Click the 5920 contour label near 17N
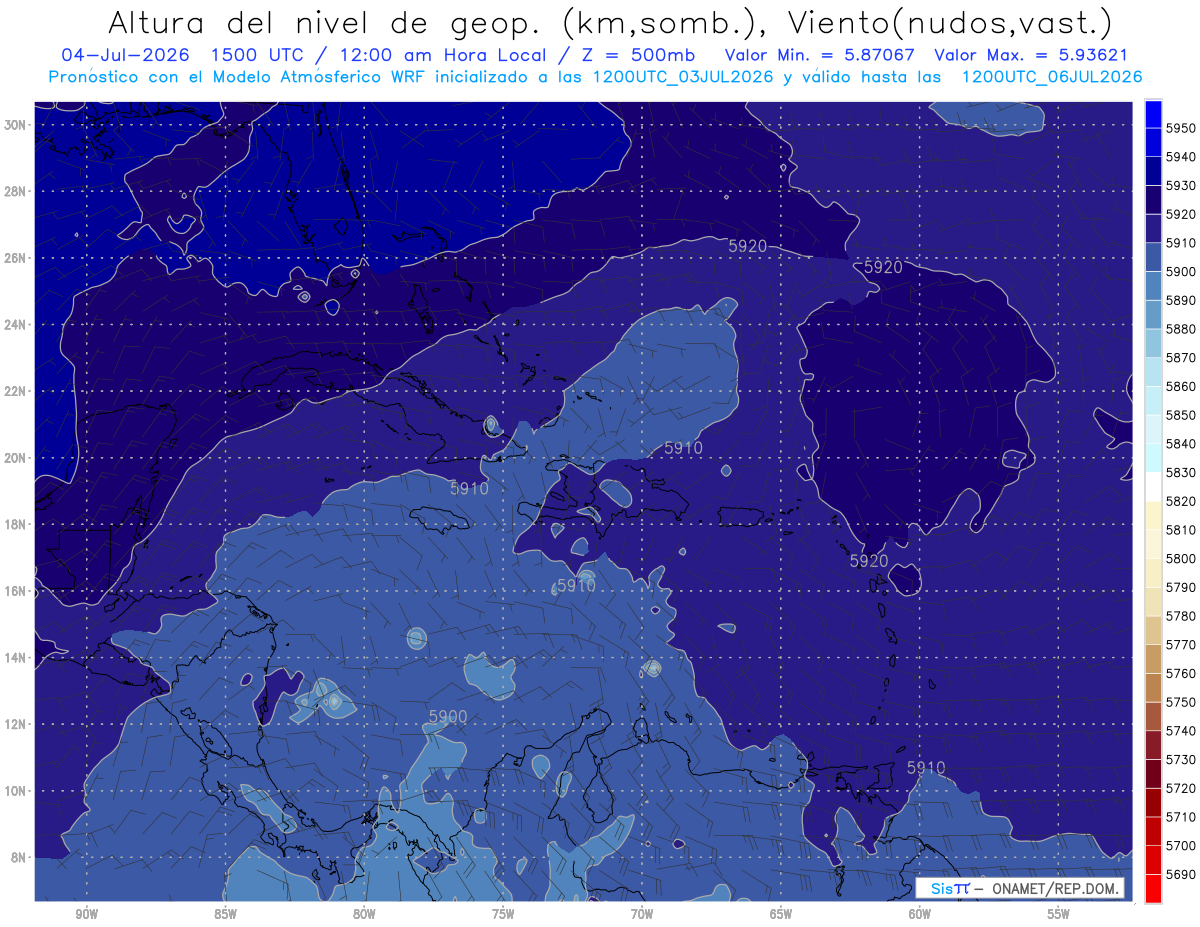Image resolution: width=1200 pixels, height=927 pixels. point(869,561)
